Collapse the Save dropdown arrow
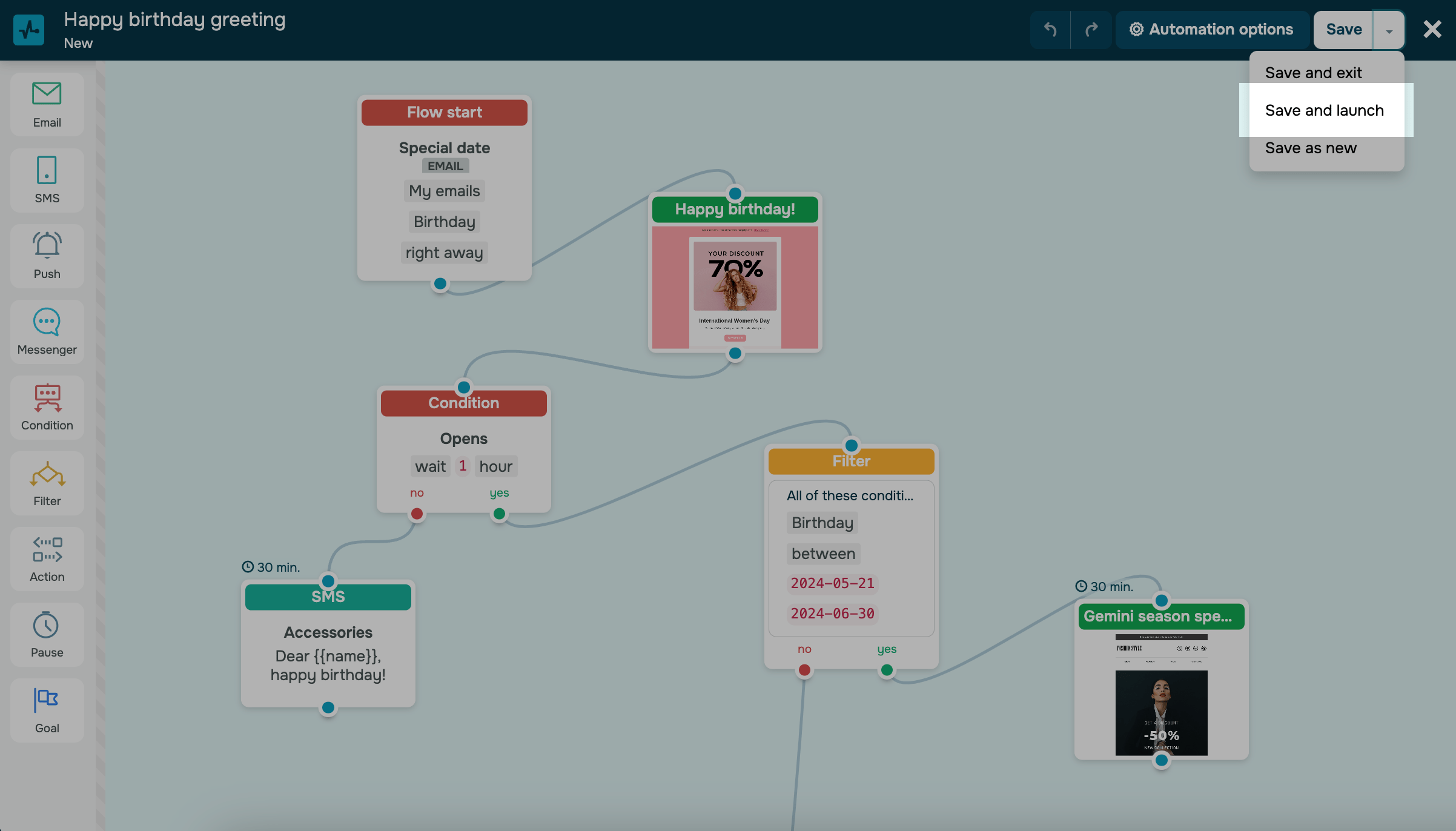Image resolution: width=1456 pixels, height=831 pixels. (1389, 30)
